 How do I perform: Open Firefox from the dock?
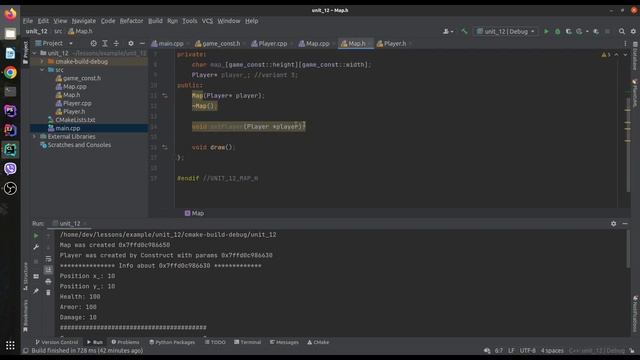pyautogui.click(x=10, y=14)
